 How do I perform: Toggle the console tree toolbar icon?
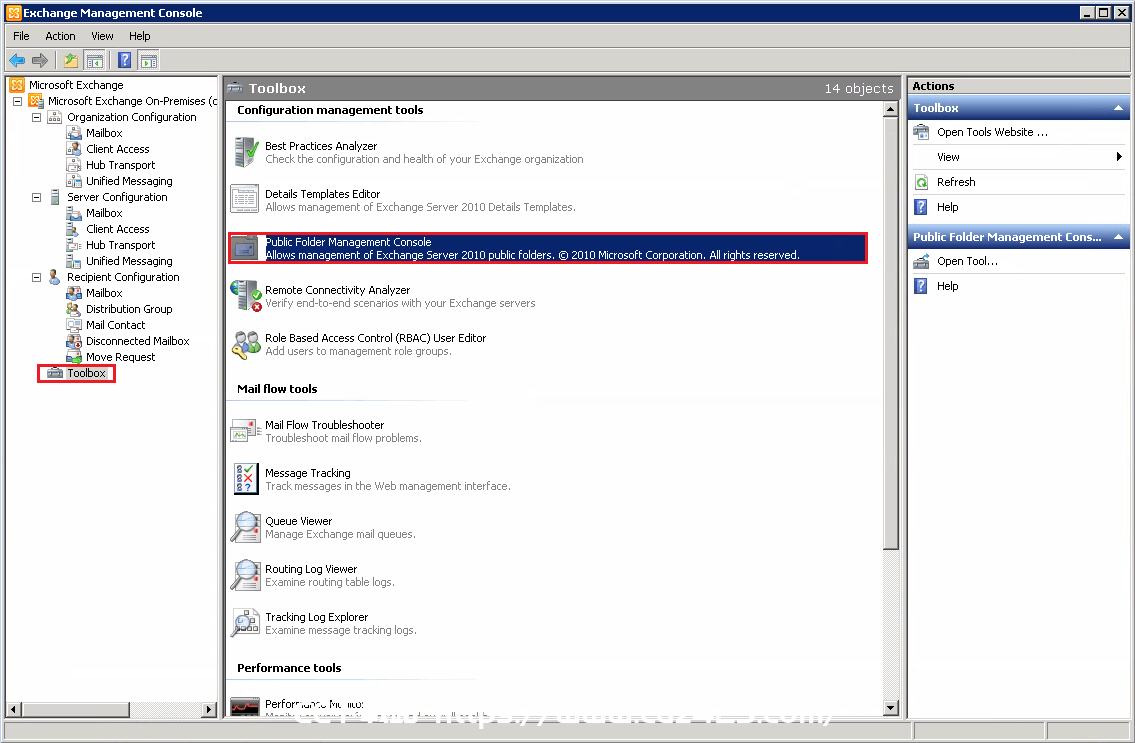click(94, 60)
